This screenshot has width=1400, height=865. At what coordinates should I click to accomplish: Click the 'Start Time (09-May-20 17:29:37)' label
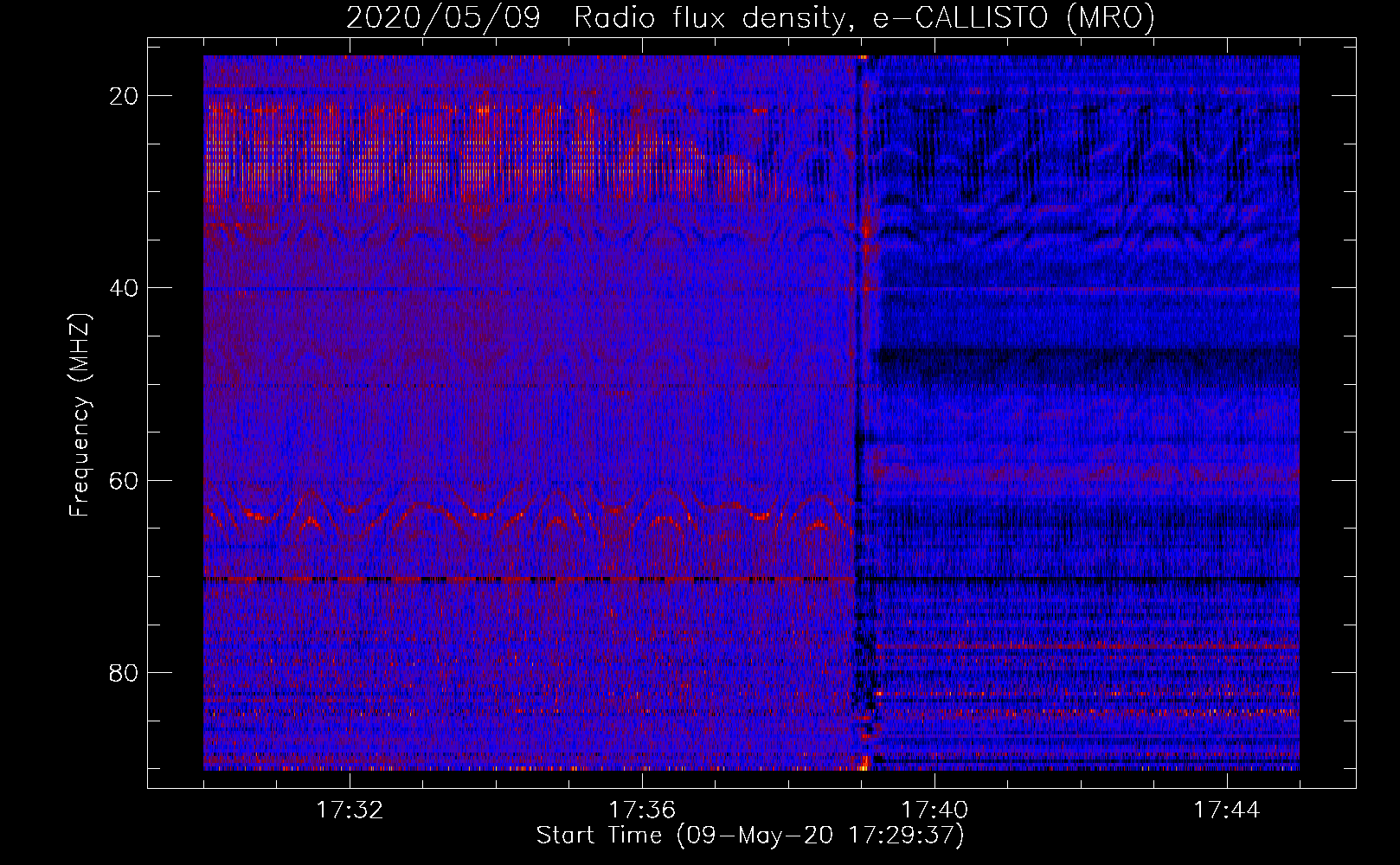point(750,836)
